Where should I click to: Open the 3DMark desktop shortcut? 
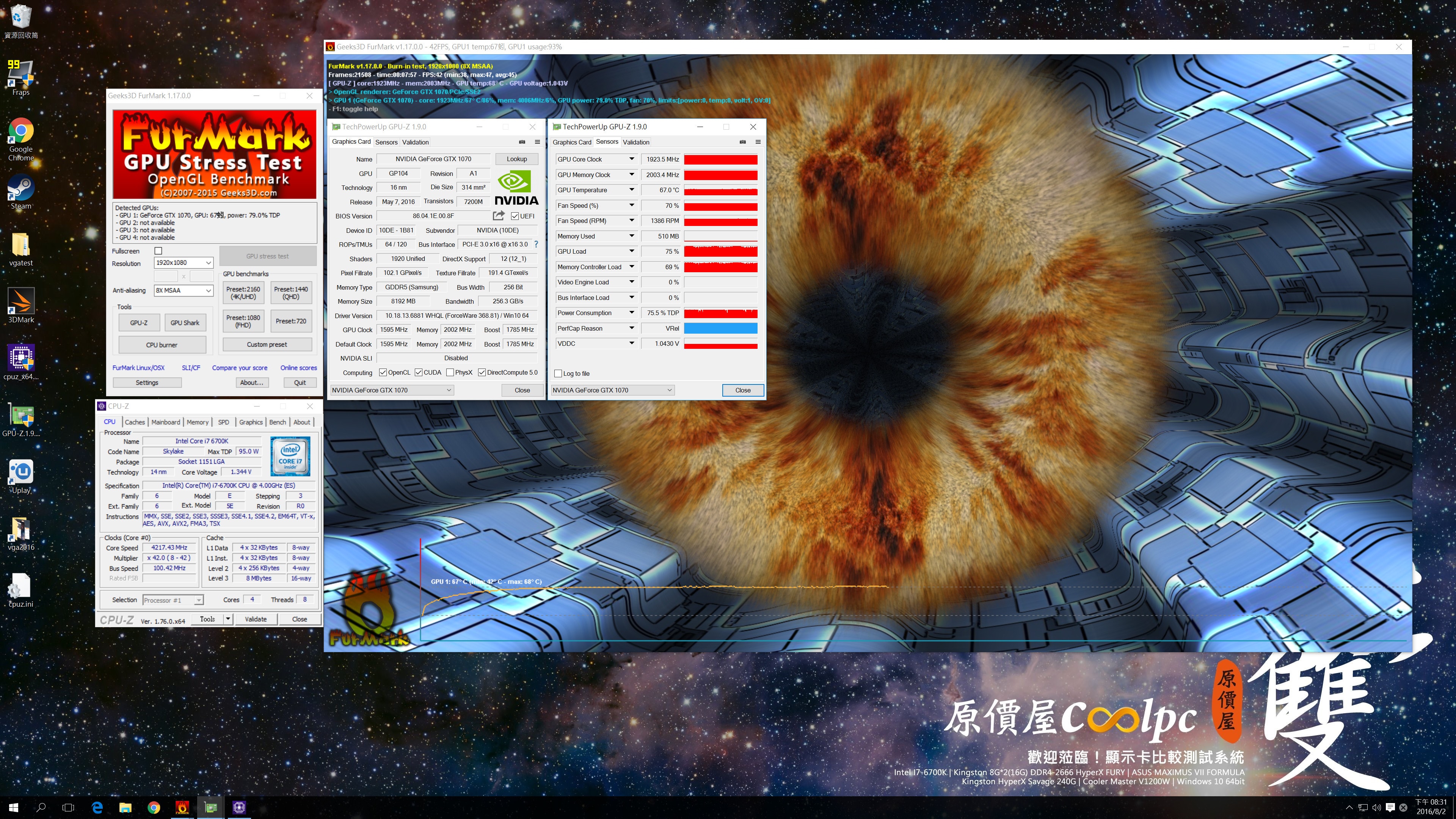coord(21,305)
